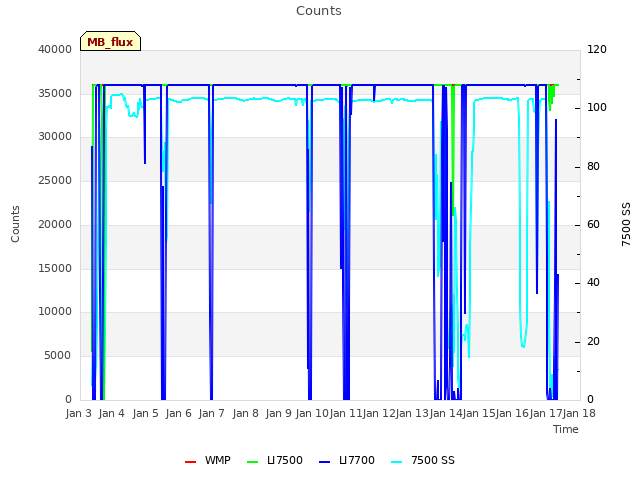The image size is (640, 480).
Task: Click the 'Jan 6' x-axis tick label
Action: (178, 413)
